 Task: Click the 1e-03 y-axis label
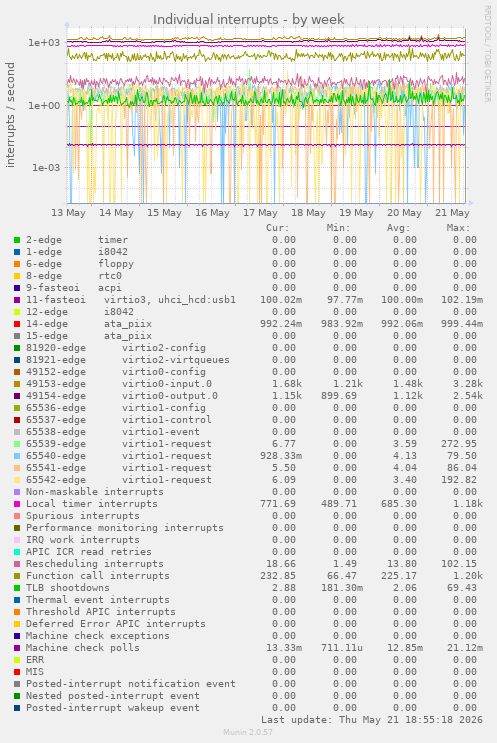[46, 167]
